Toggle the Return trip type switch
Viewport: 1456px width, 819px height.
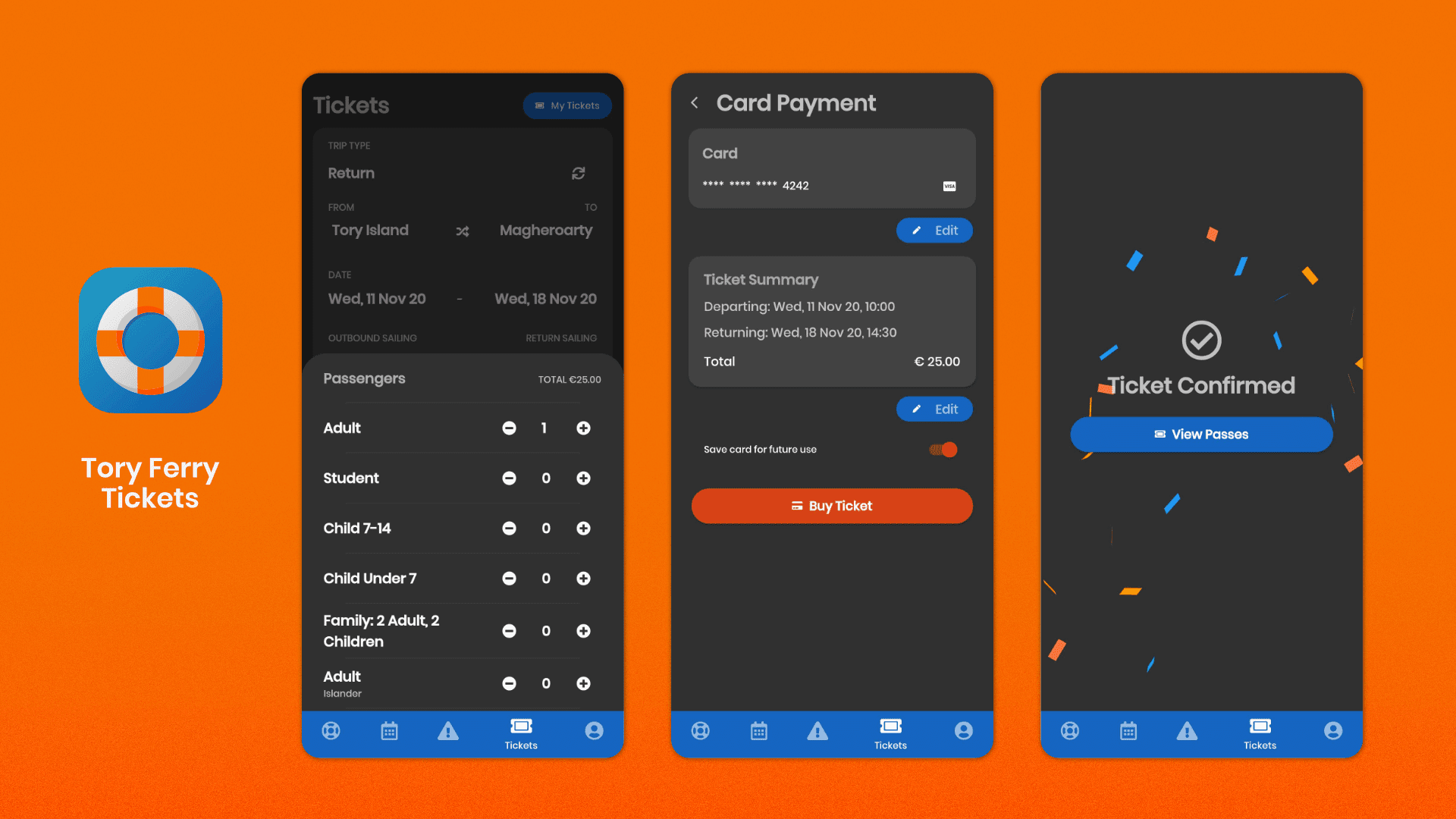[578, 173]
